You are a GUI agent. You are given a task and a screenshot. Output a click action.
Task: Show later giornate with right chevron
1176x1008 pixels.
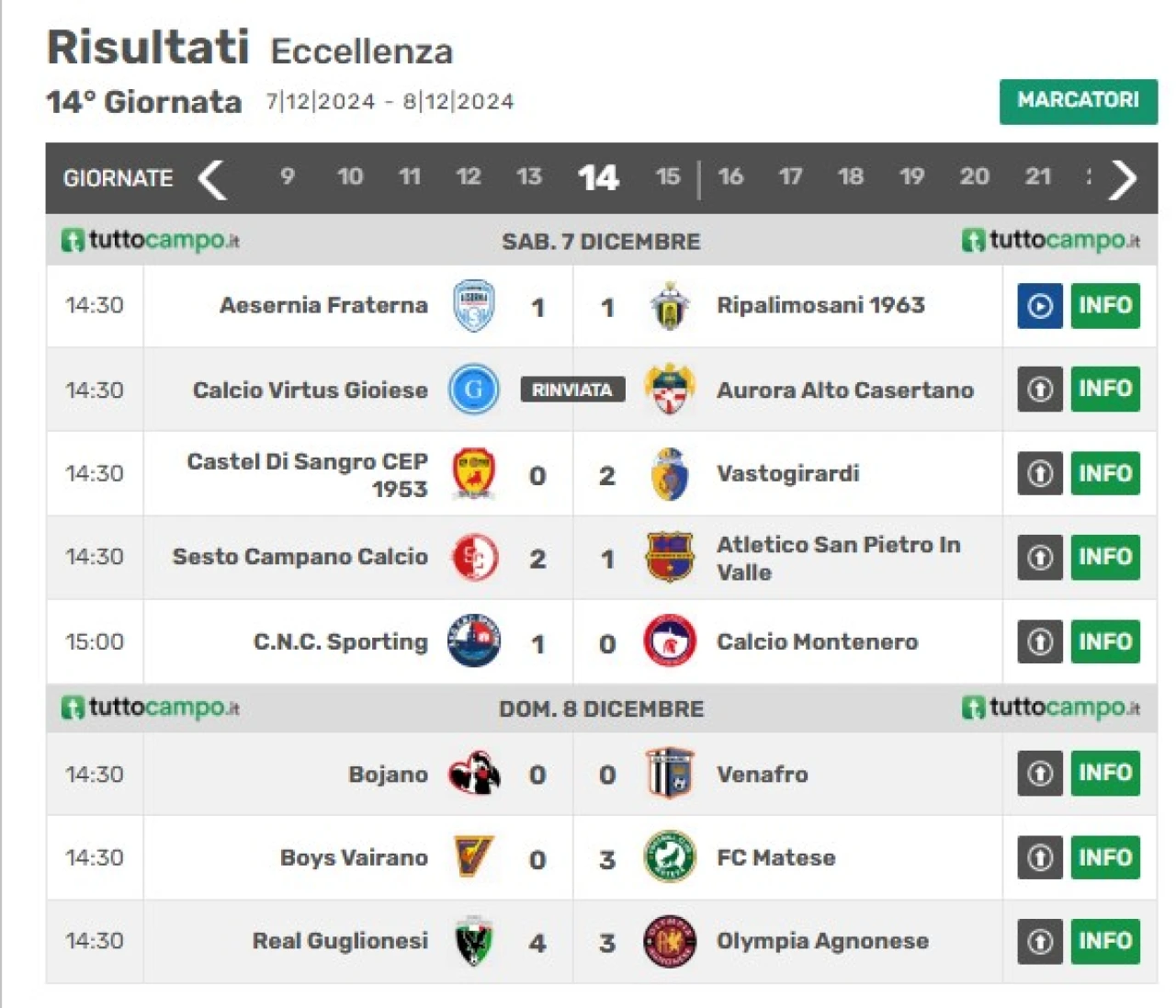coord(1124,179)
